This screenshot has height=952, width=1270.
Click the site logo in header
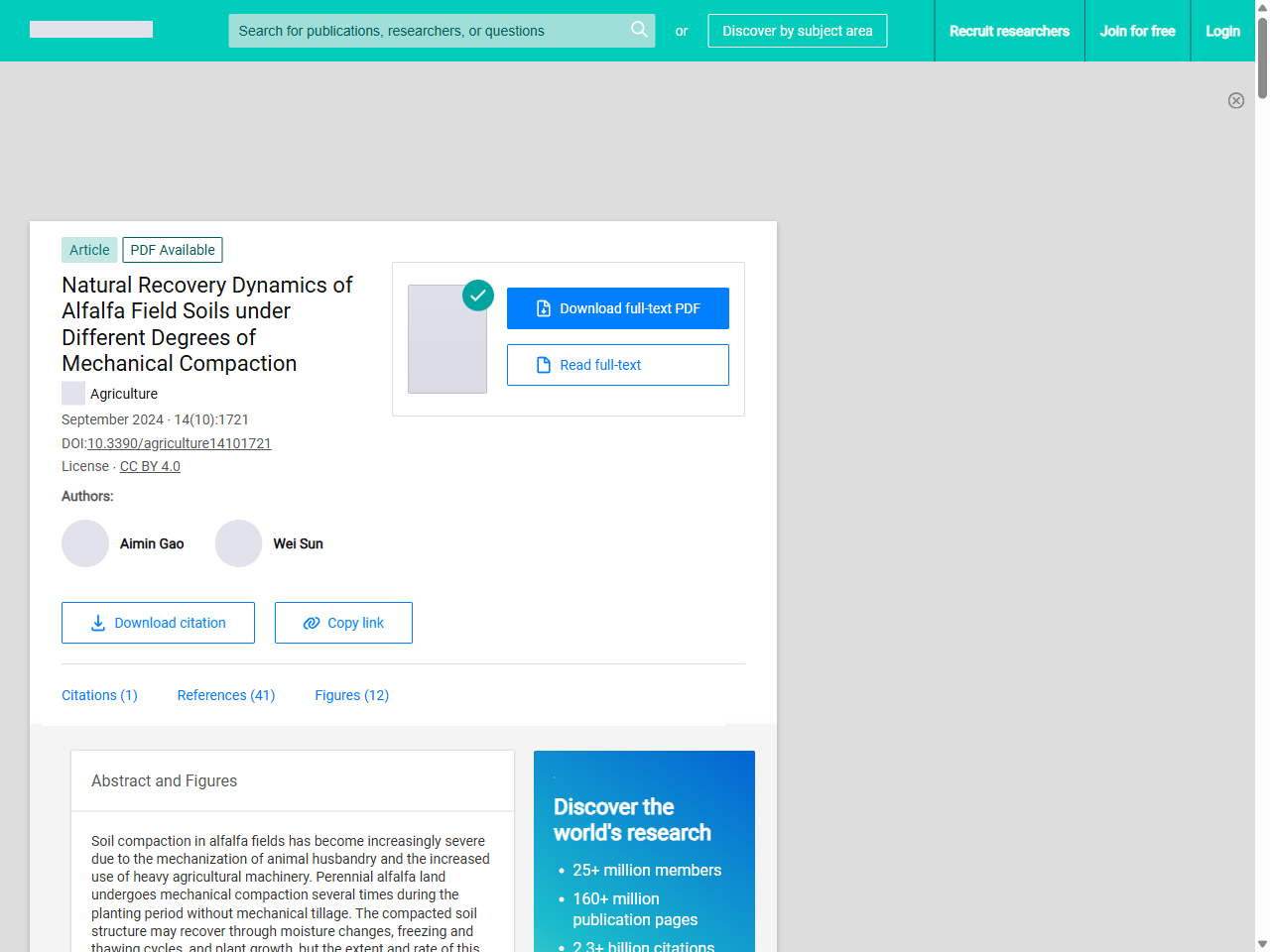tap(91, 30)
